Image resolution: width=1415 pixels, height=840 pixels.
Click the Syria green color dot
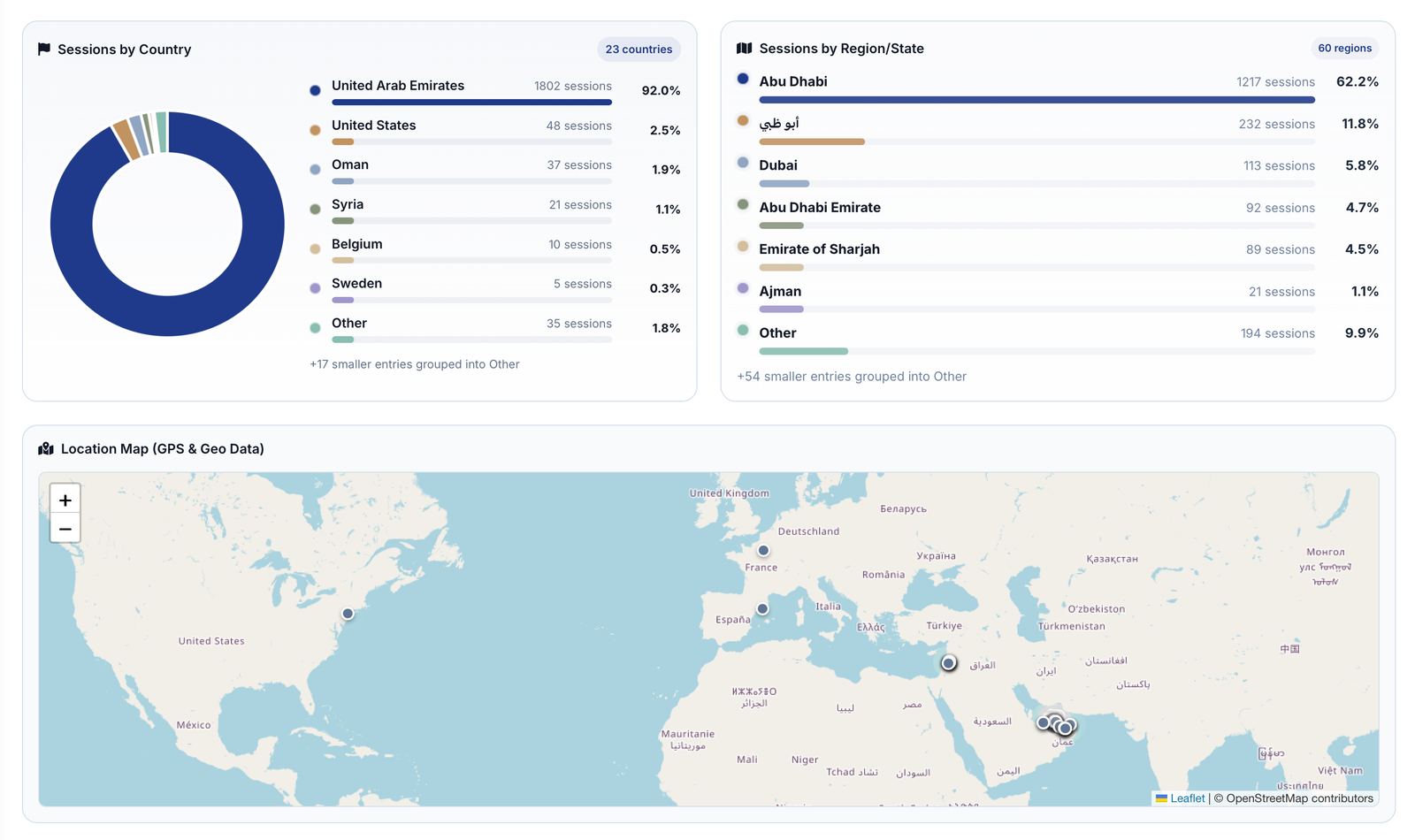point(315,209)
